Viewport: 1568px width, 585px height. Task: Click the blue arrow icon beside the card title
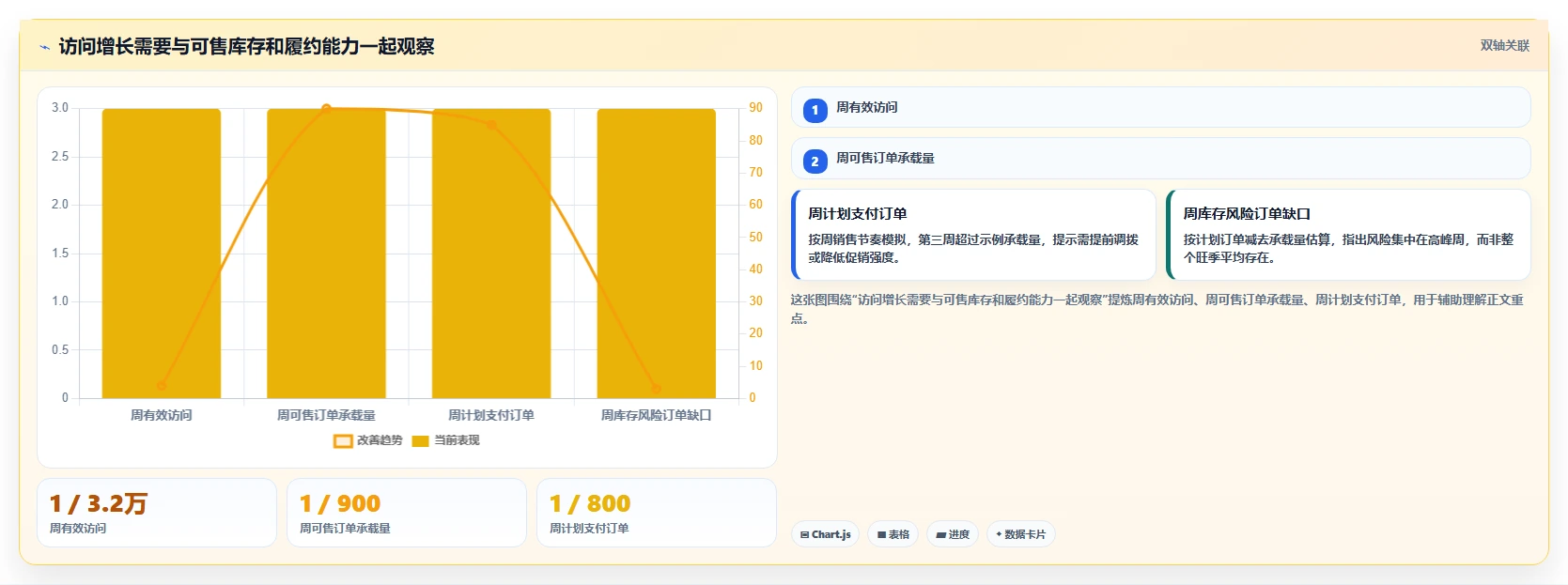(x=44, y=47)
